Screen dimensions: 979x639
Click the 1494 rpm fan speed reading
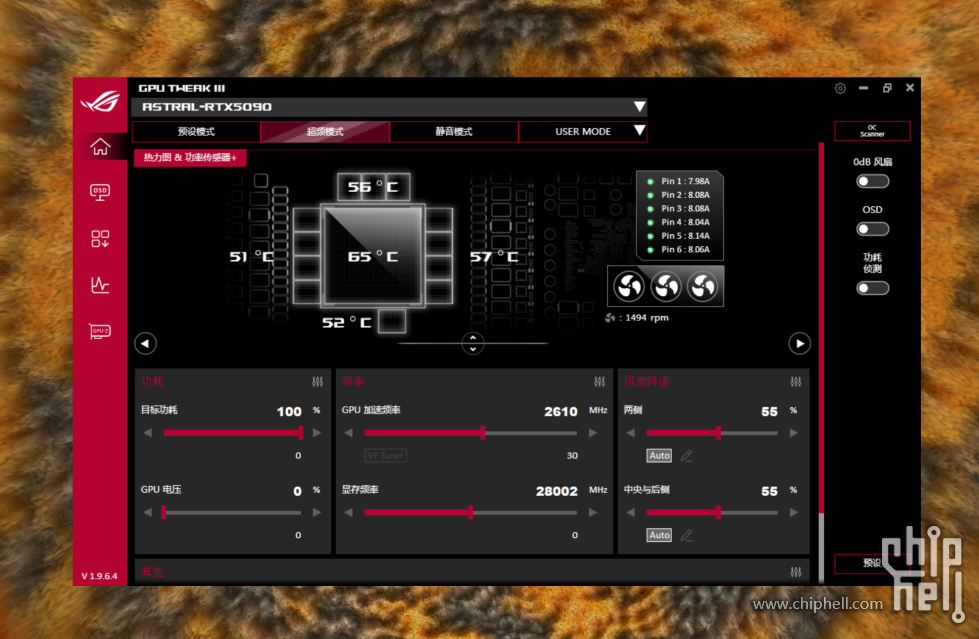(x=647, y=318)
